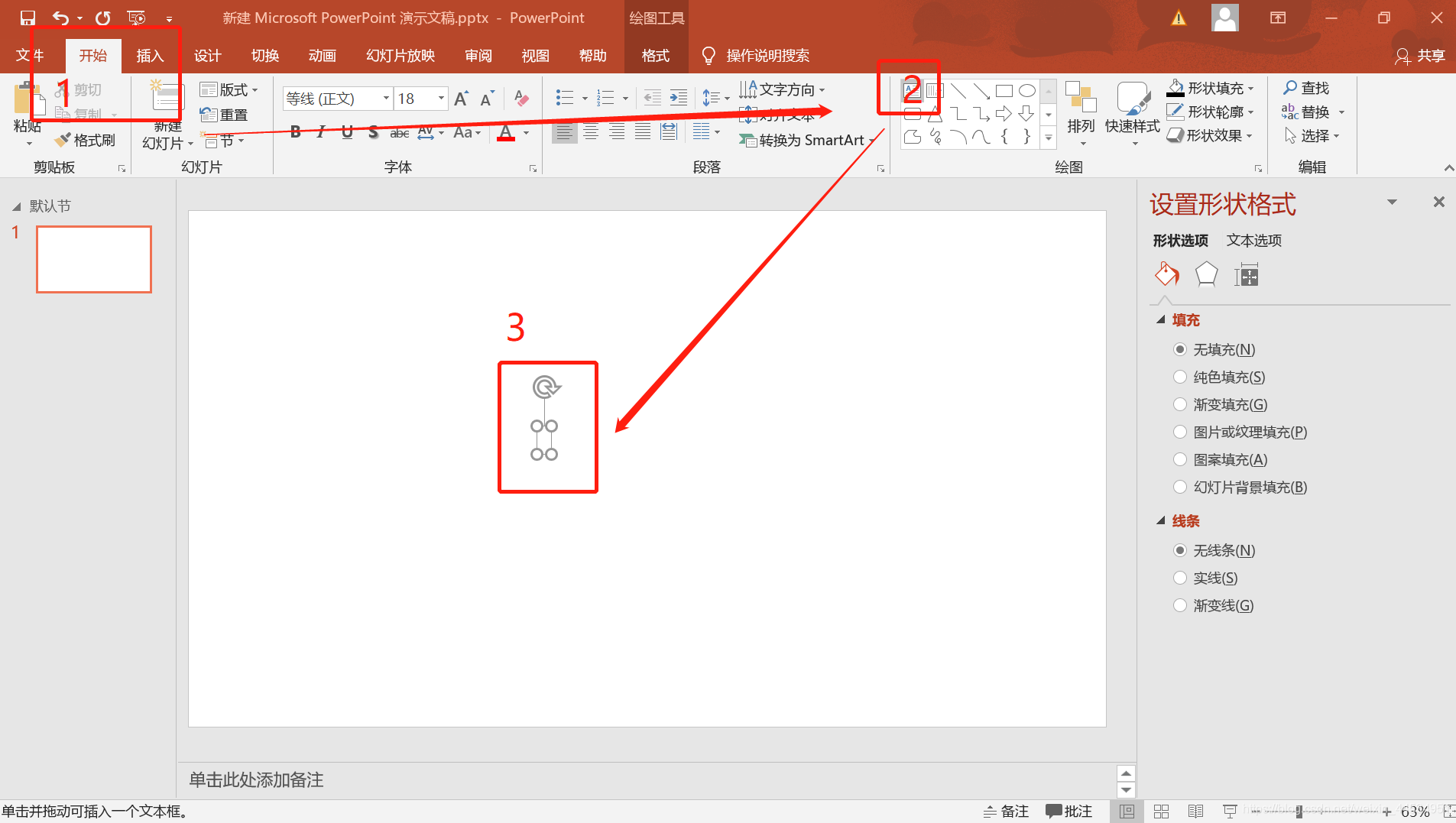Collapse the 线条 line section

pyautogui.click(x=1161, y=520)
